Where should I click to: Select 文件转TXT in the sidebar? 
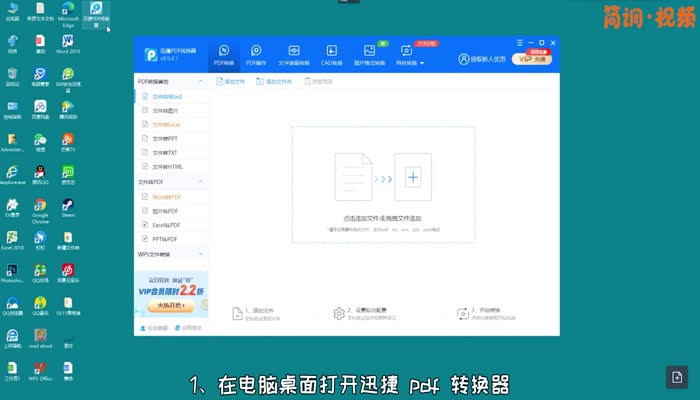pos(171,153)
